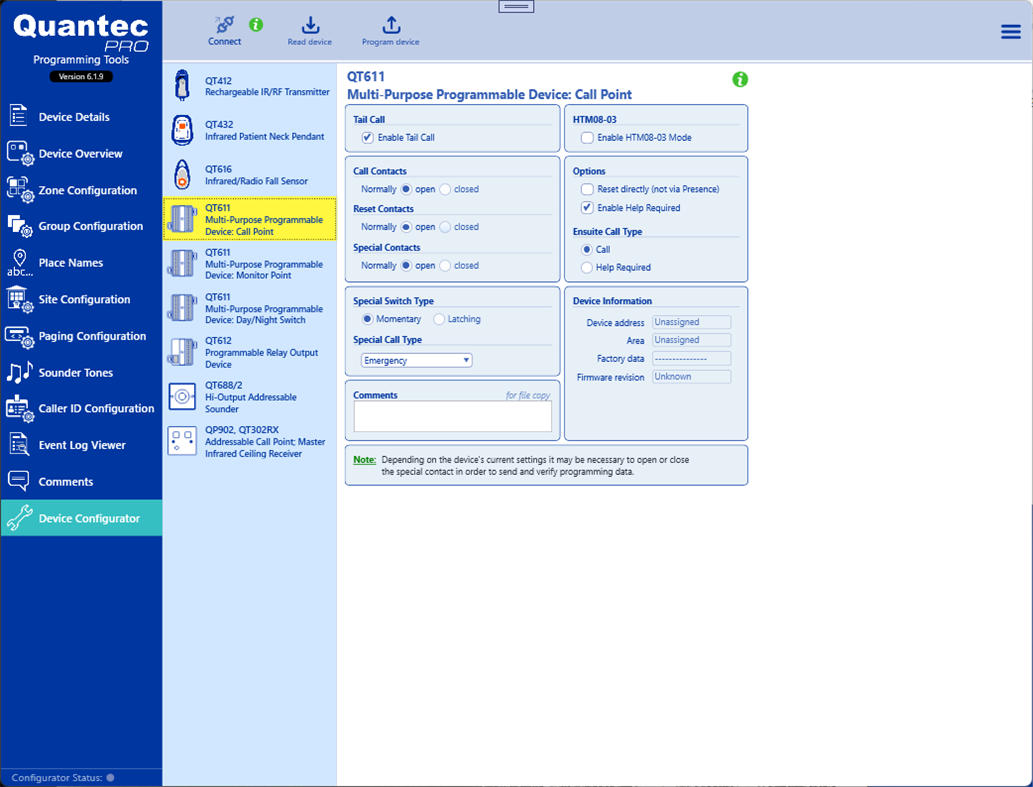Click the Configurator Status indicator dot

111,778
